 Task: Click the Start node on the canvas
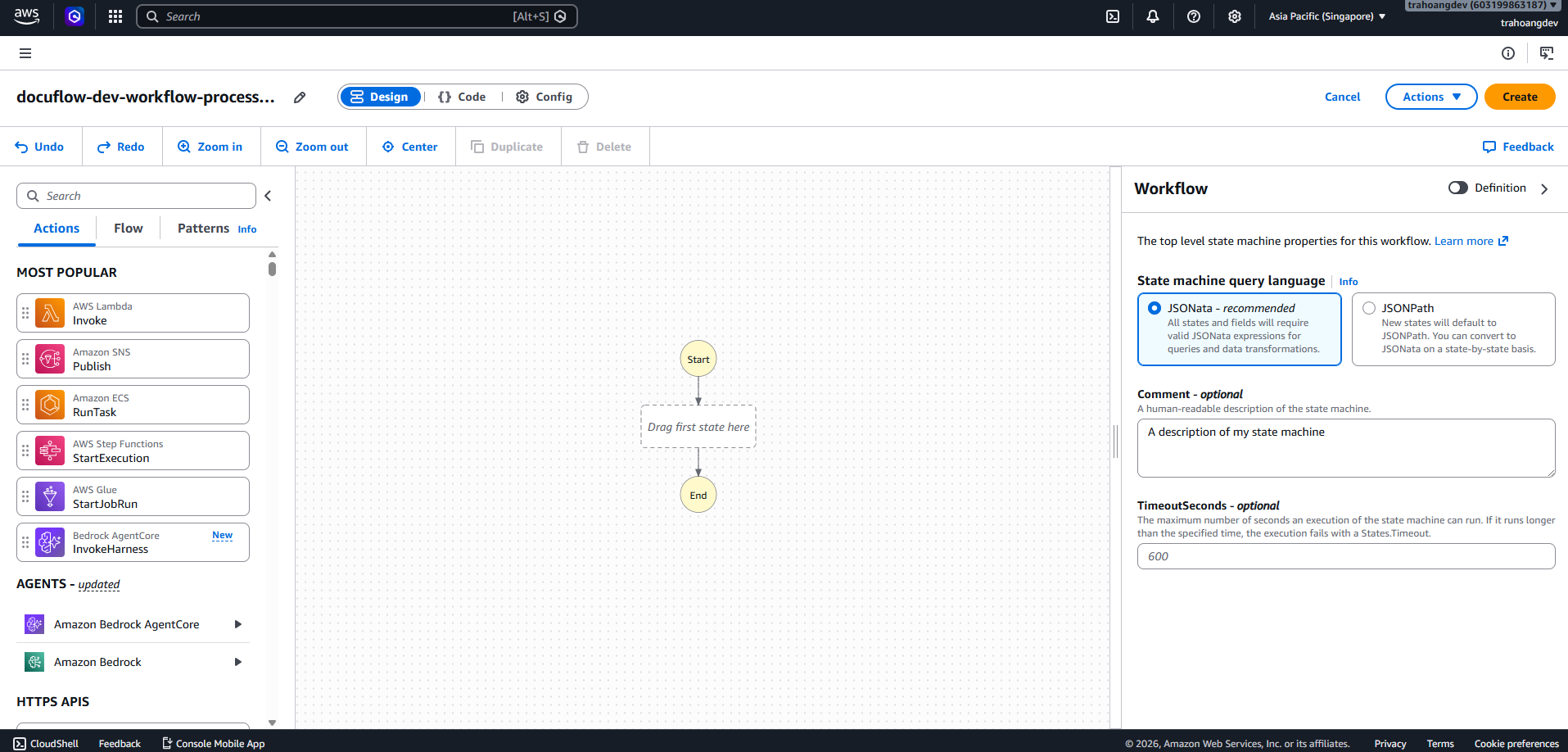click(x=698, y=359)
